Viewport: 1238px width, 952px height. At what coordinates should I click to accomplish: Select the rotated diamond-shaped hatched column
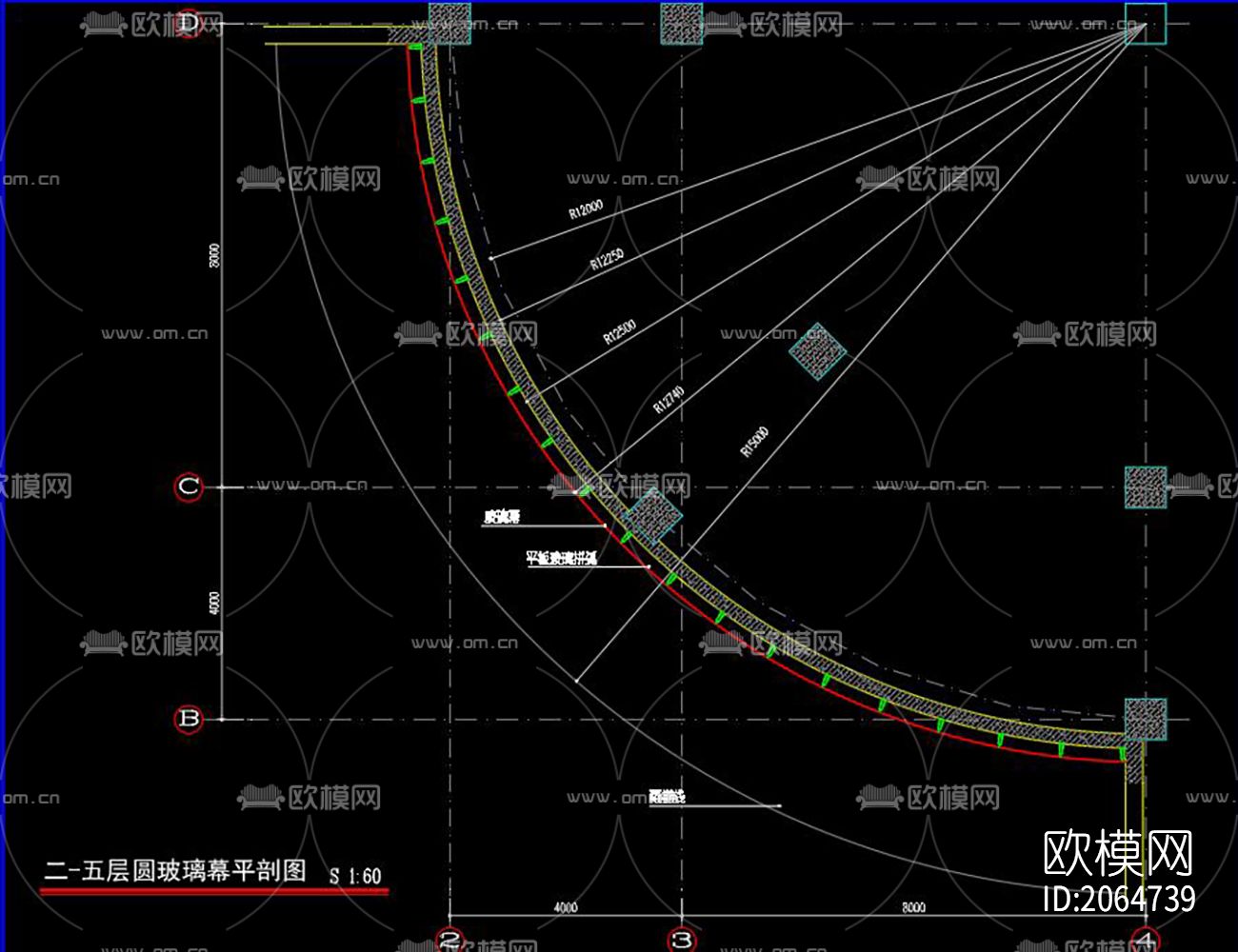(817, 351)
